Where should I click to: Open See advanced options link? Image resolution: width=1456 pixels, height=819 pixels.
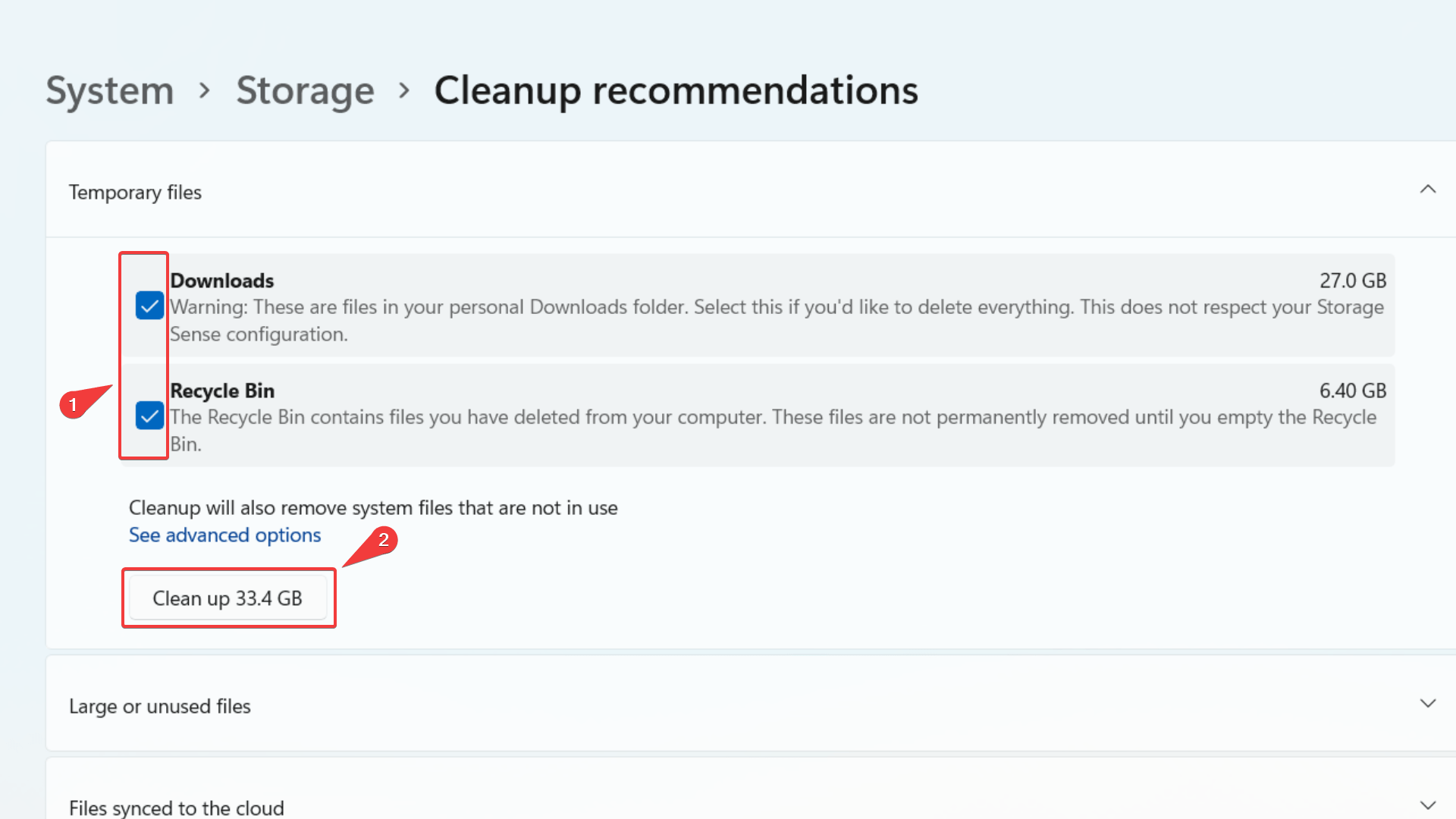pyautogui.click(x=224, y=535)
